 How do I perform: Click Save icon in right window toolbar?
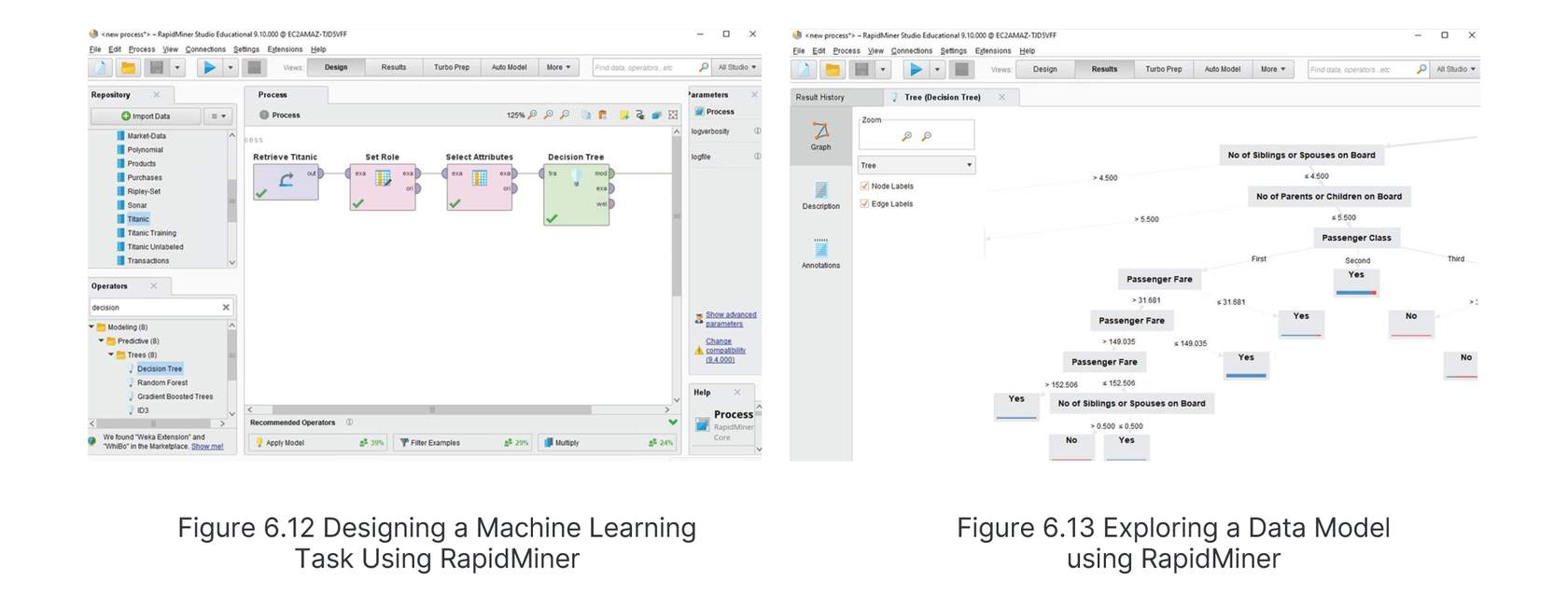click(x=861, y=69)
